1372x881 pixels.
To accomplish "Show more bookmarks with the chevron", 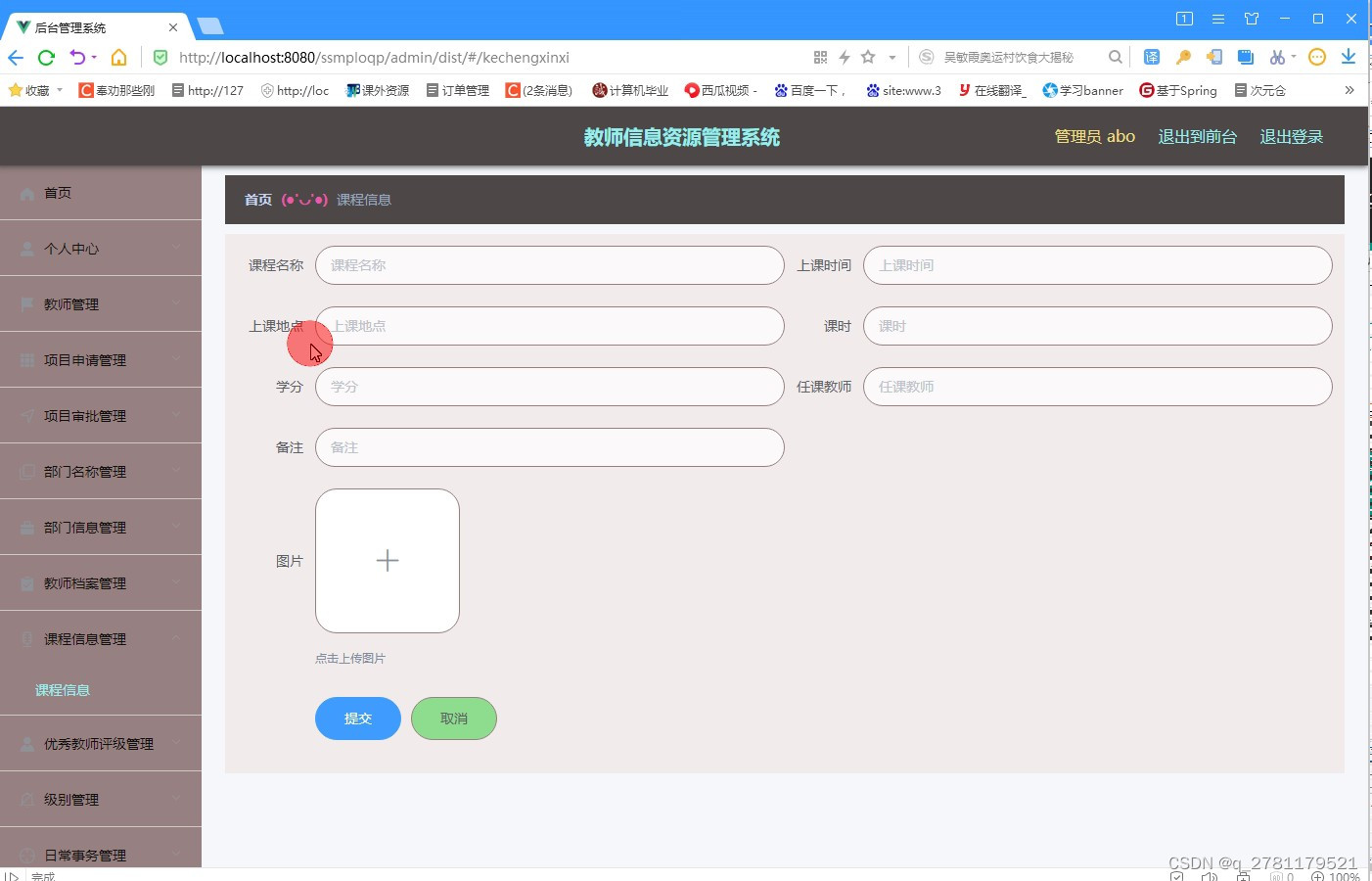I will pyautogui.click(x=1349, y=90).
